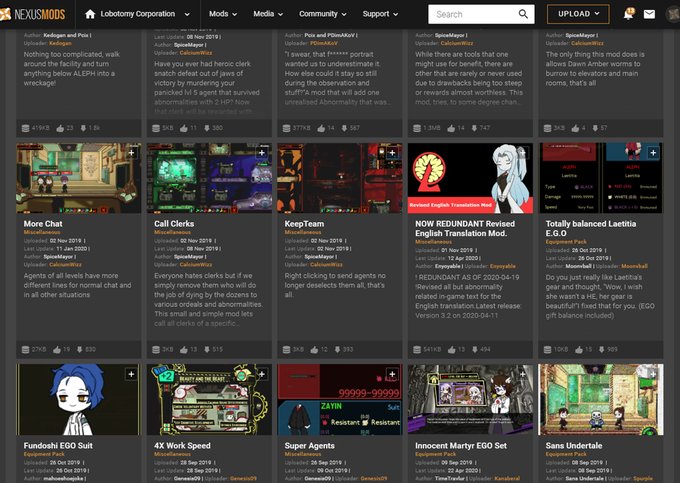Viewport: 680px width, 483px height.
Task: Open the UPLOAD dropdown button
Action: tap(578, 14)
